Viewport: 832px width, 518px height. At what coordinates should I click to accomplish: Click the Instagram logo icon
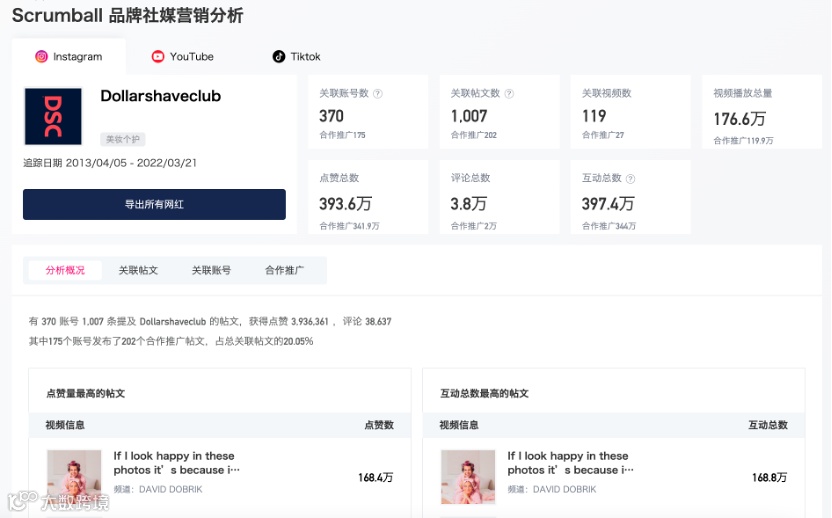tap(41, 56)
